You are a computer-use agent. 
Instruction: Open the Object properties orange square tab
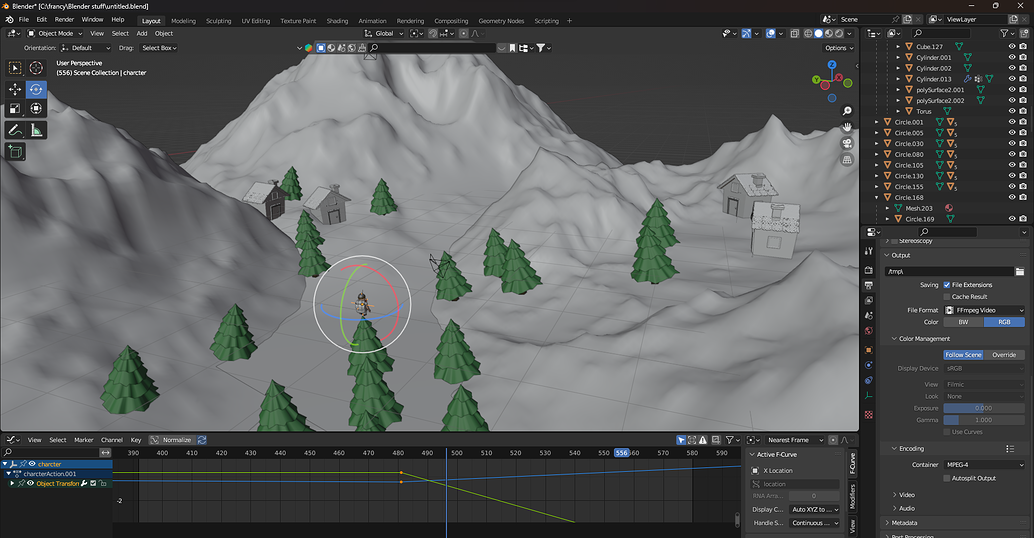tap(868, 350)
